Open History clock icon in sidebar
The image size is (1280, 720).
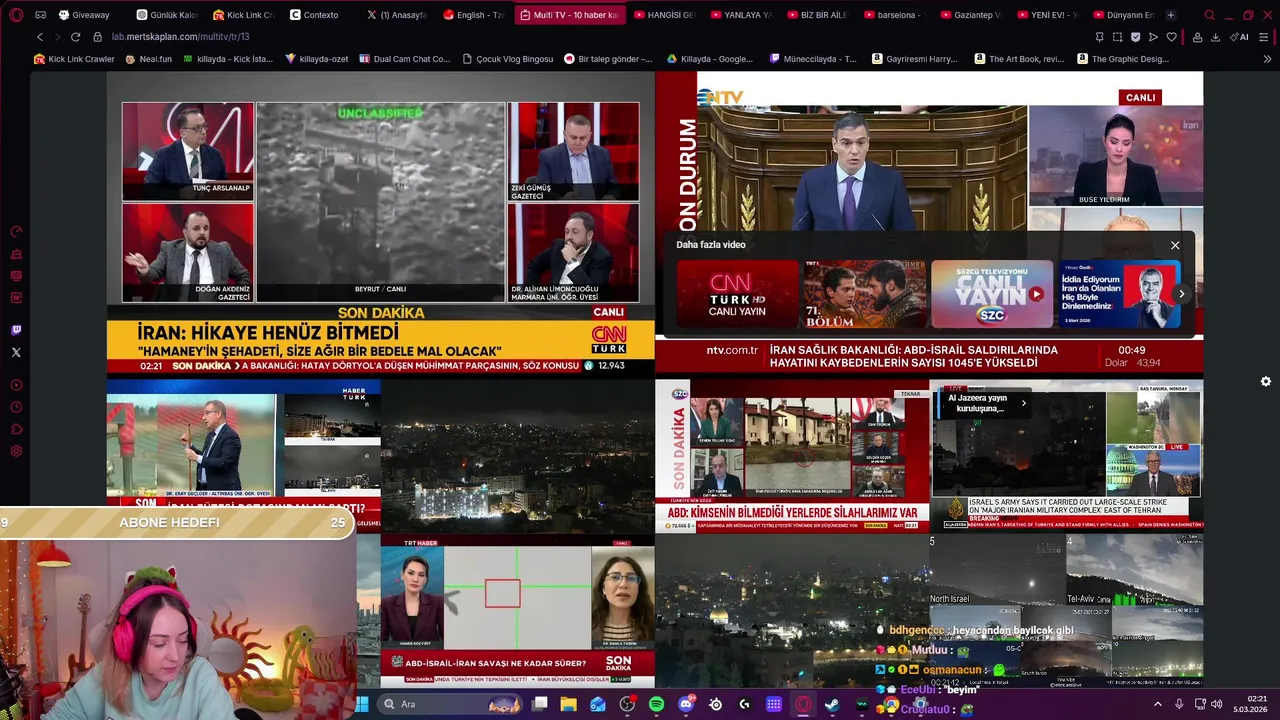pyautogui.click(x=16, y=407)
